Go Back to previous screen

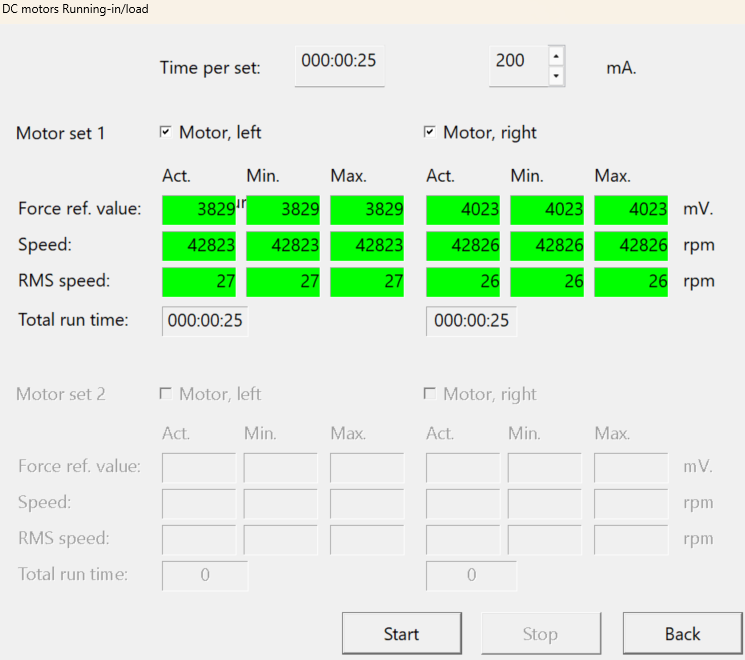[682, 633]
